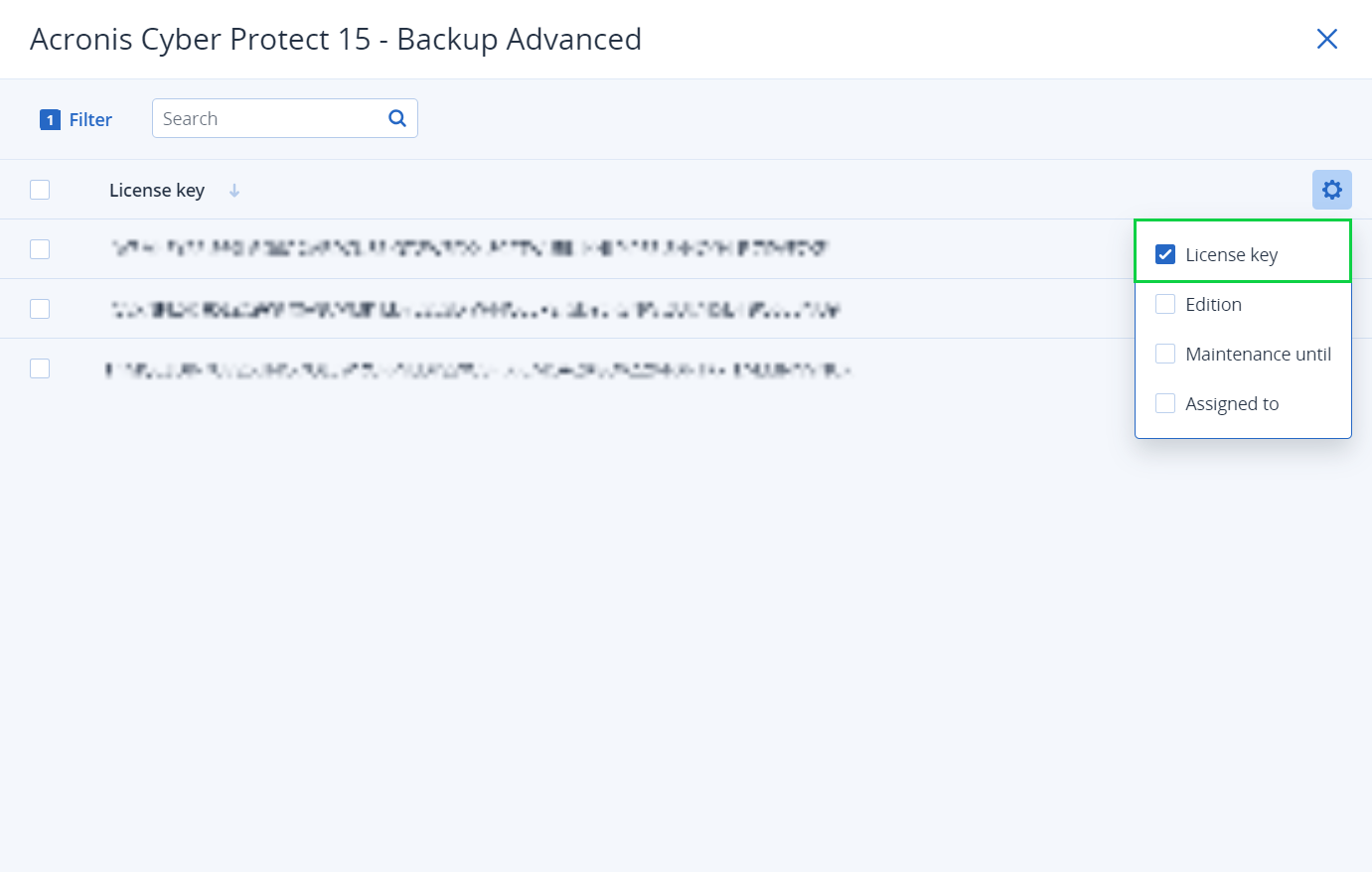1372x872 pixels.
Task: Click the search magnifier icon
Action: tap(397, 118)
